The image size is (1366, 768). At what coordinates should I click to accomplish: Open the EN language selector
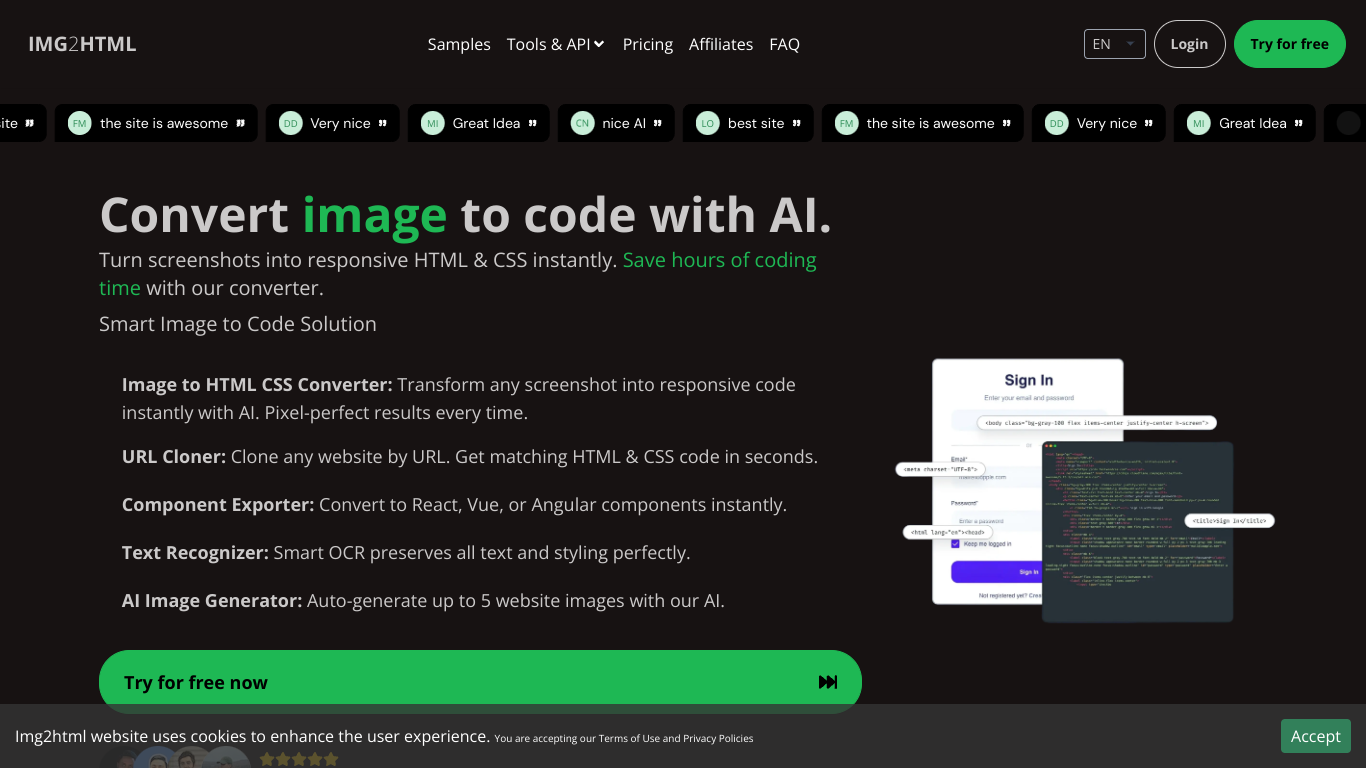click(1115, 44)
